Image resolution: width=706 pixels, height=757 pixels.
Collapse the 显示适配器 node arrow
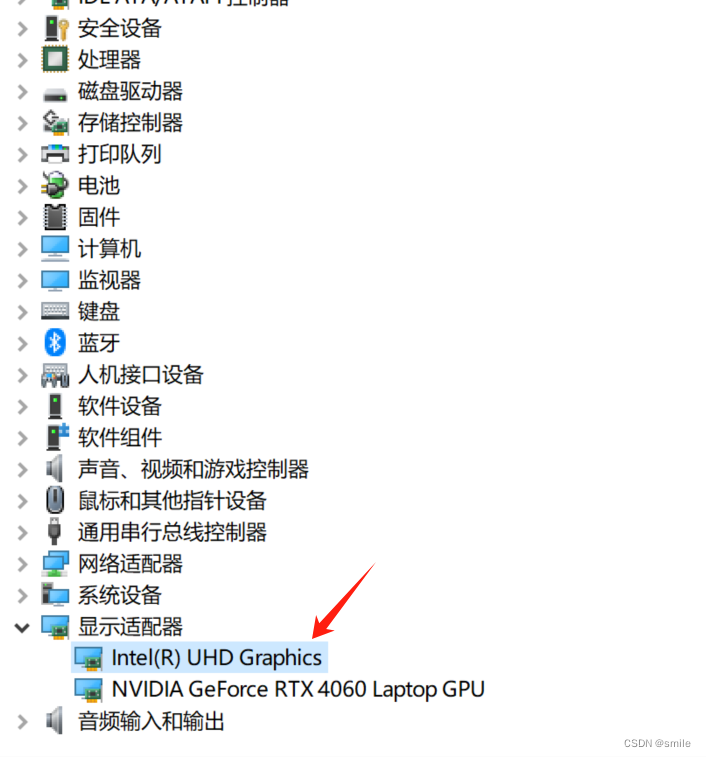pyautogui.click(x=22, y=628)
